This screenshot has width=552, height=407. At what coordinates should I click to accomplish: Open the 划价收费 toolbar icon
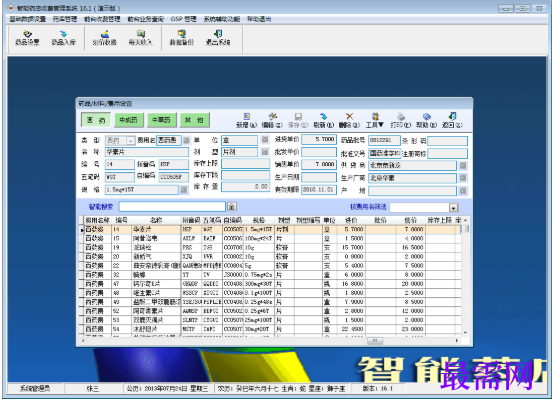pos(105,38)
